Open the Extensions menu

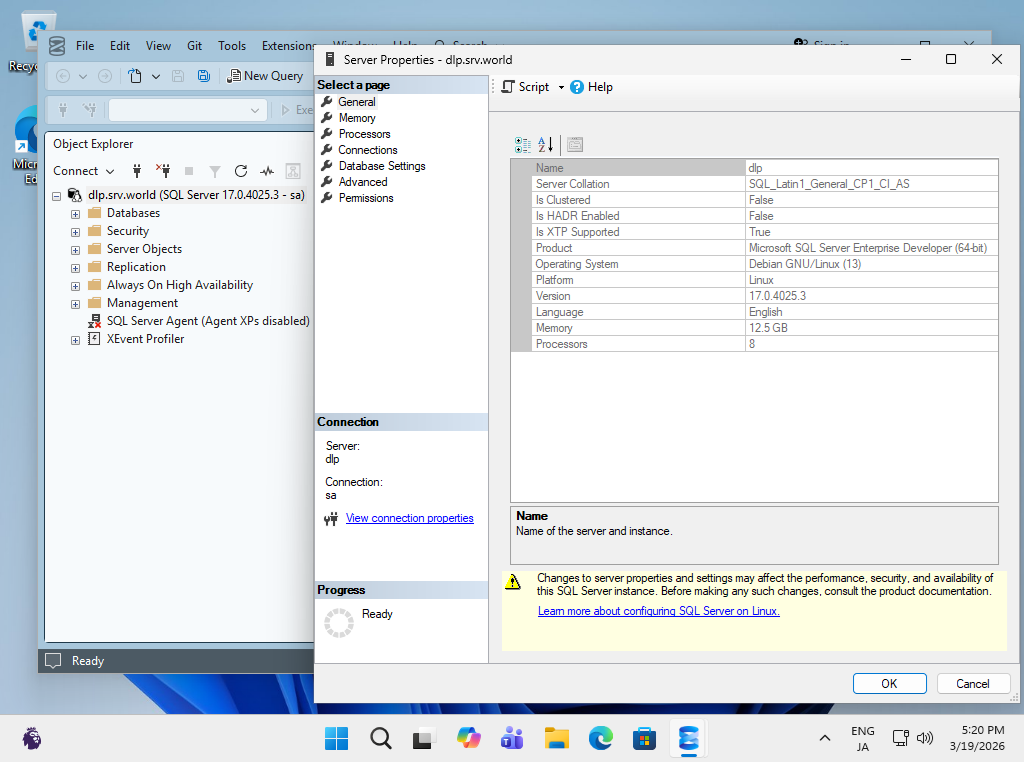coord(287,46)
